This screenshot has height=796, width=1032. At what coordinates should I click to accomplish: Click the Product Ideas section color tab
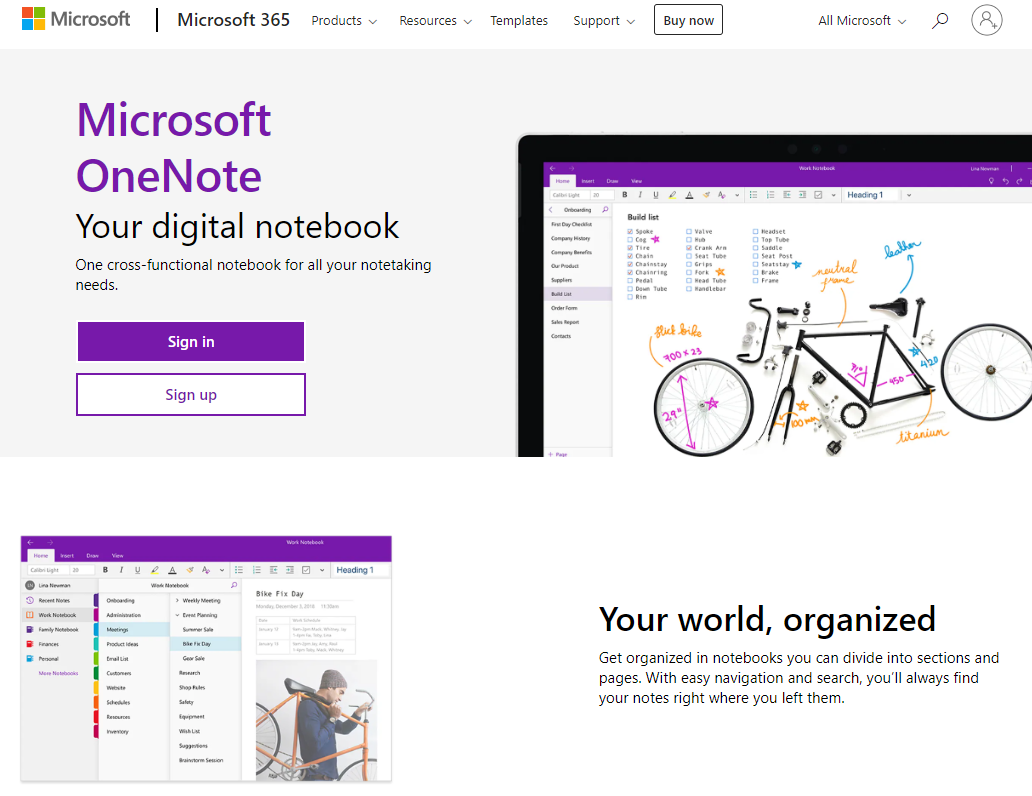[96, 644]
